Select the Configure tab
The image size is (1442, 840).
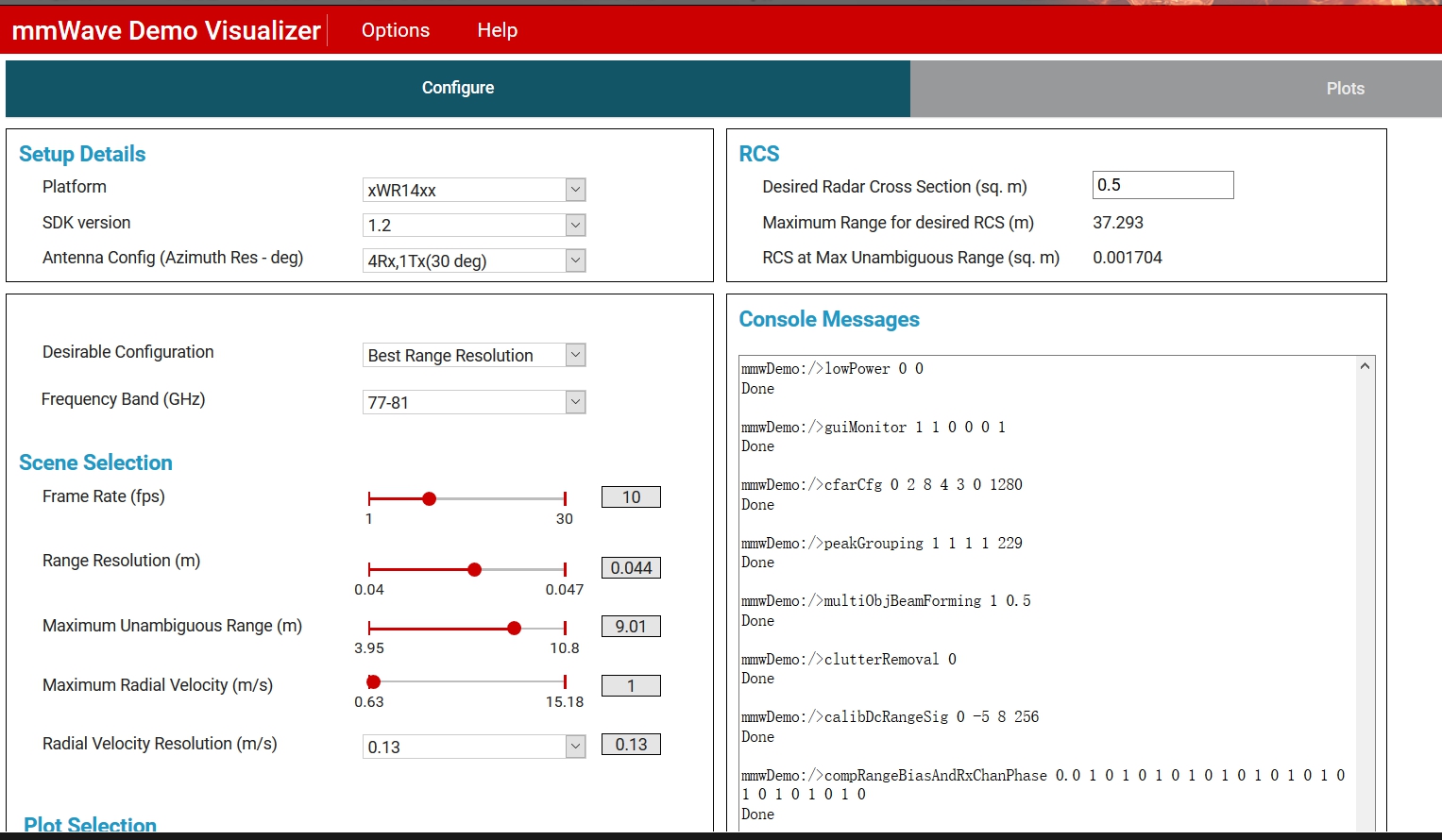457,88
